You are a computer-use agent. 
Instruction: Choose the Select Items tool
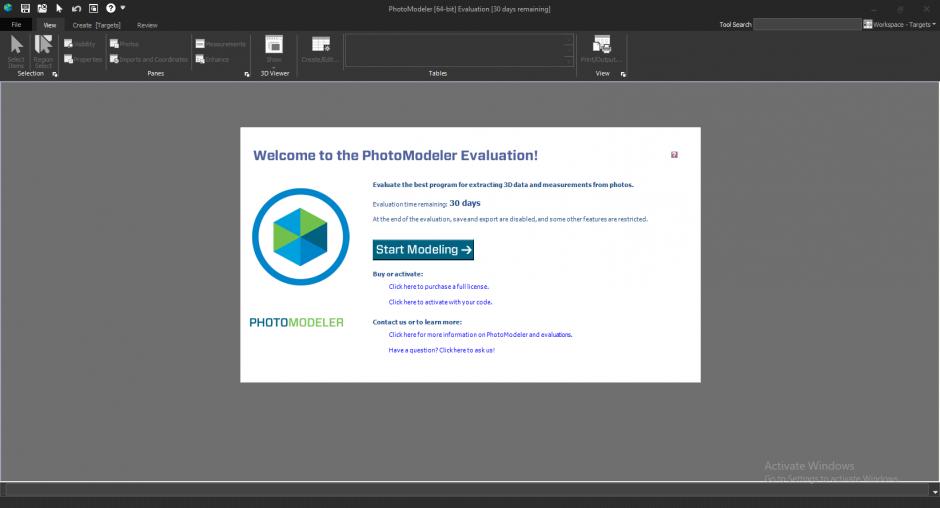coord(16,51)
